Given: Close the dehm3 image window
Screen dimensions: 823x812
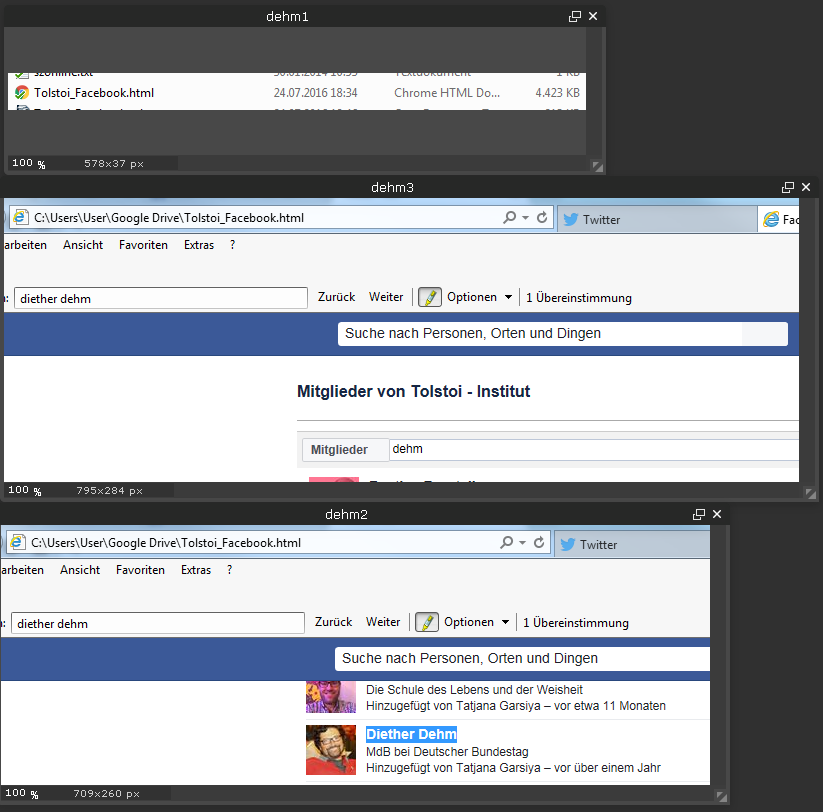Looking at the screenshot, I should pos(806,187).
